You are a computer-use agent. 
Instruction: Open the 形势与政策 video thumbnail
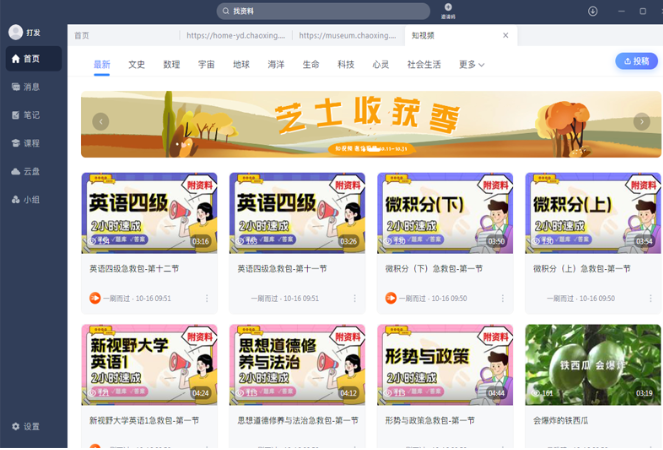tap(445, 365)
